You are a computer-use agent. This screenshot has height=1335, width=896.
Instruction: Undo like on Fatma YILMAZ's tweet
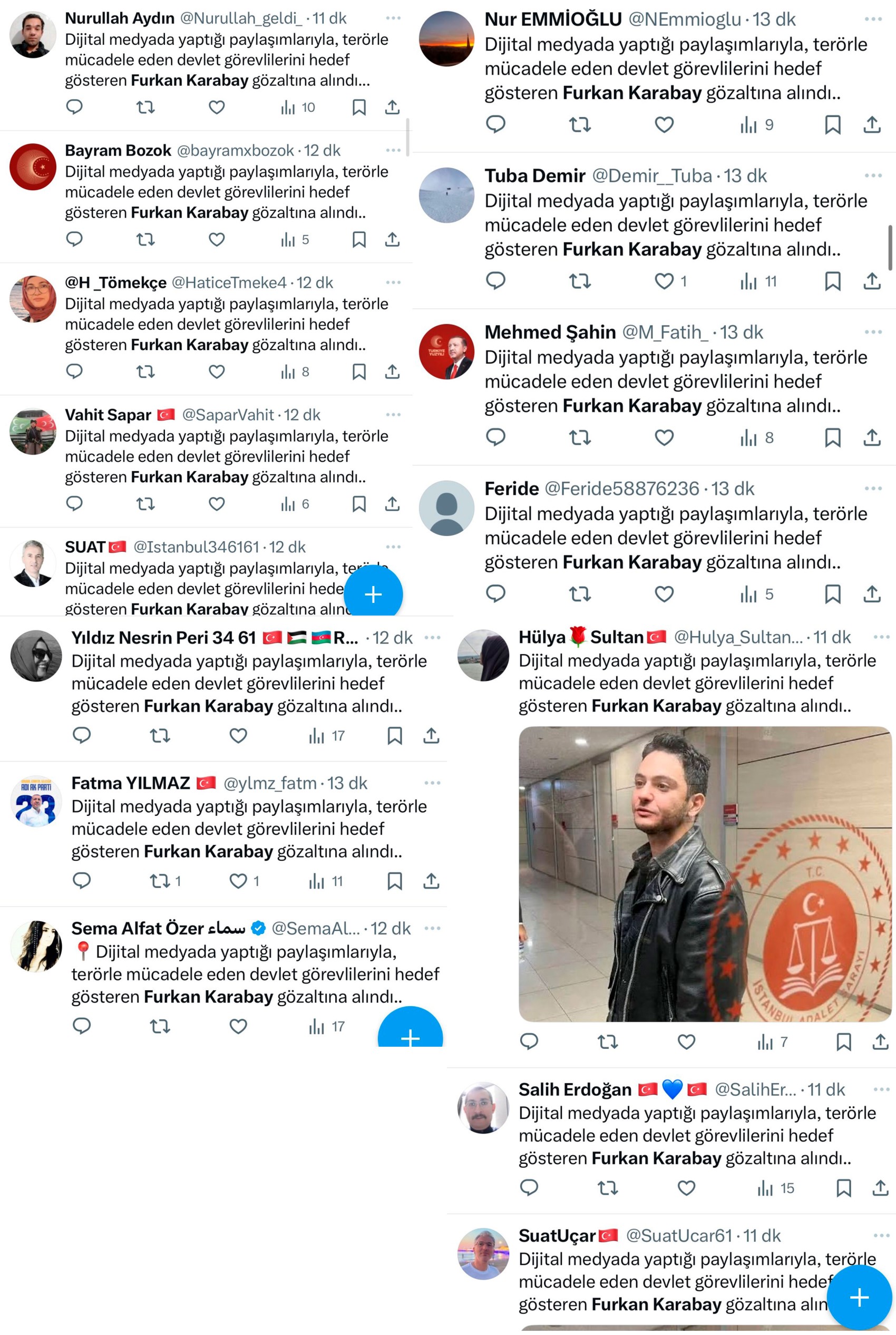[x=244, y=881]
